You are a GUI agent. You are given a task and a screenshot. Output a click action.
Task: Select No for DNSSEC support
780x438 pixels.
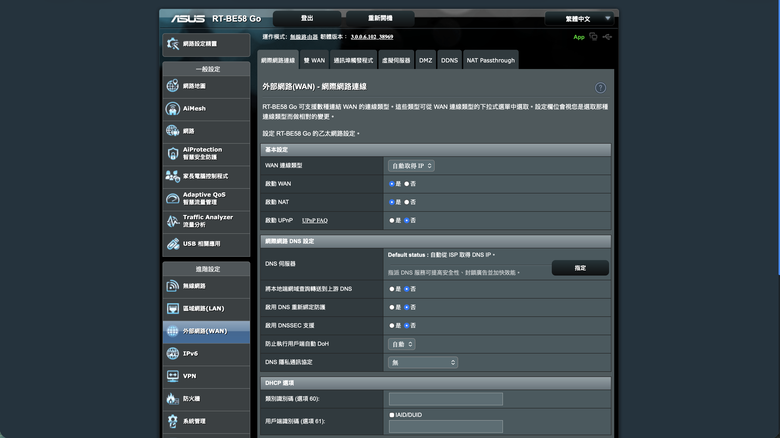(x=406, y=326)
